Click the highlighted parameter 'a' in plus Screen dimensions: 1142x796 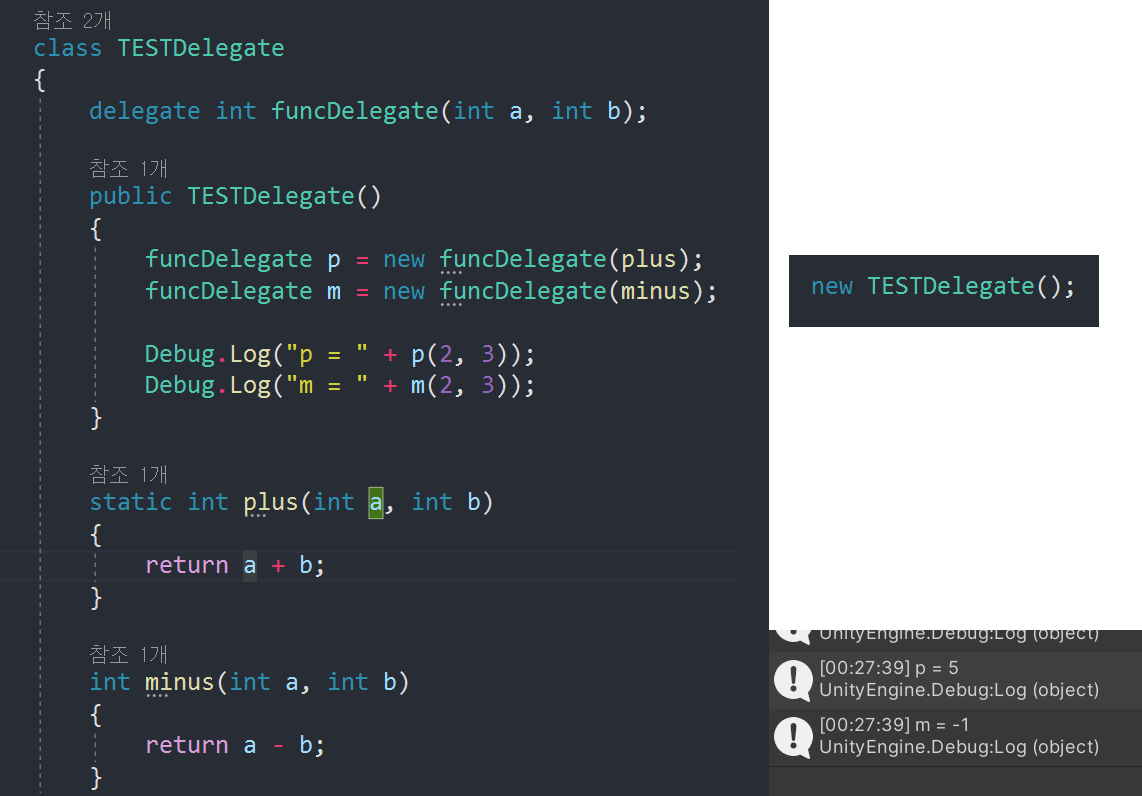(x=376, y=503)
